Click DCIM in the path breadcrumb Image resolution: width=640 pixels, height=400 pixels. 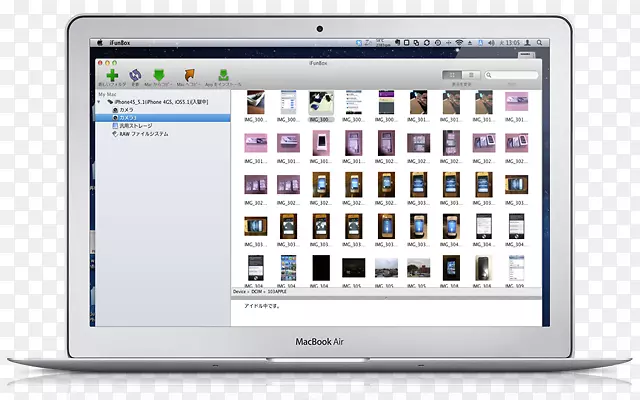(x=257, y=291)
